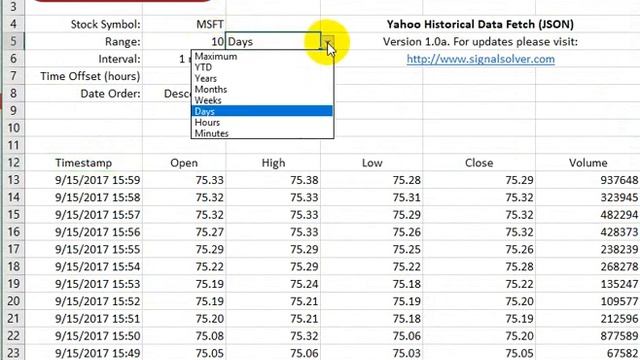Click the Days unit cell in row 5

coord(273,42)
